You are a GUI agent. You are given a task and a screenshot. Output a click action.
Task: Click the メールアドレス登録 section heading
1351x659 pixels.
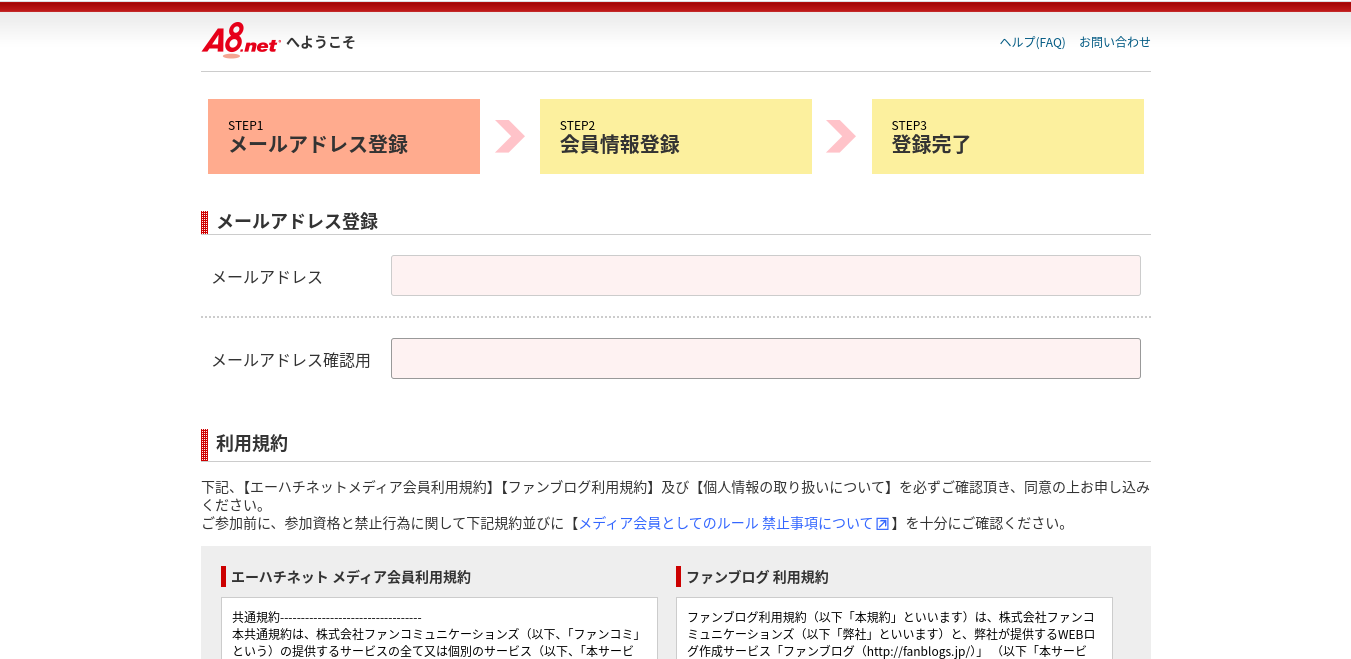pos(297,222)
